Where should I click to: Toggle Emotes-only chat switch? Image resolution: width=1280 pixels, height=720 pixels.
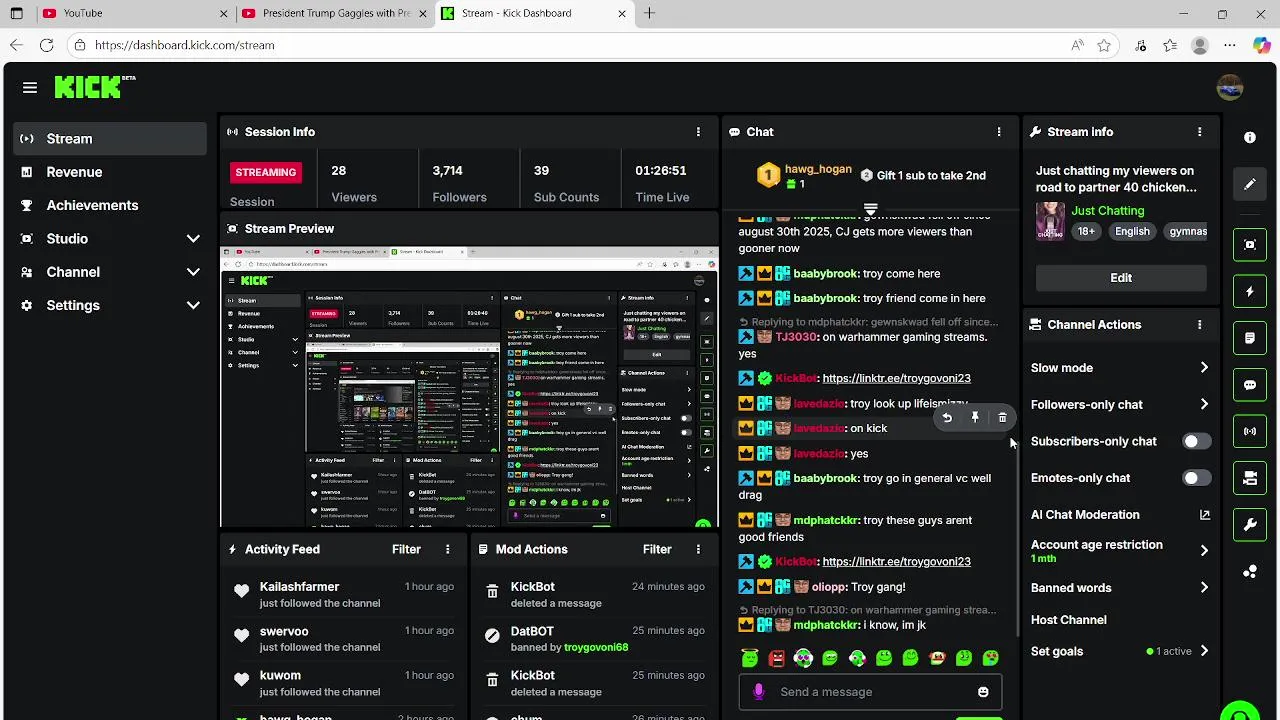tap(1196, 478)
